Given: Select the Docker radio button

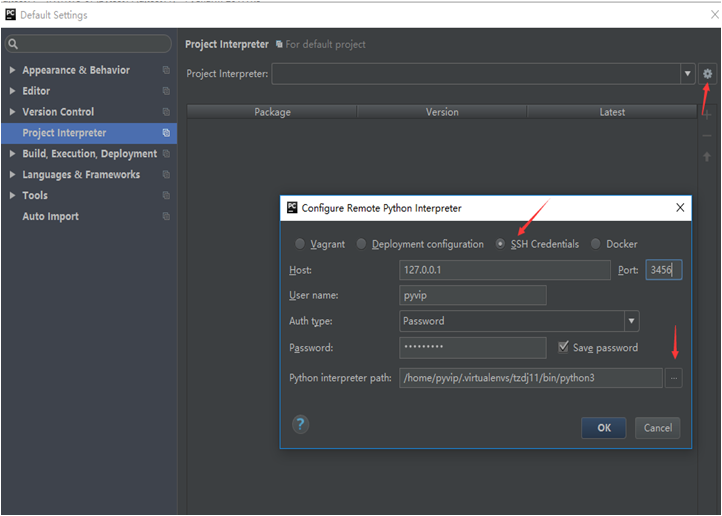Looking at the screenshot, I should (595, 244).
